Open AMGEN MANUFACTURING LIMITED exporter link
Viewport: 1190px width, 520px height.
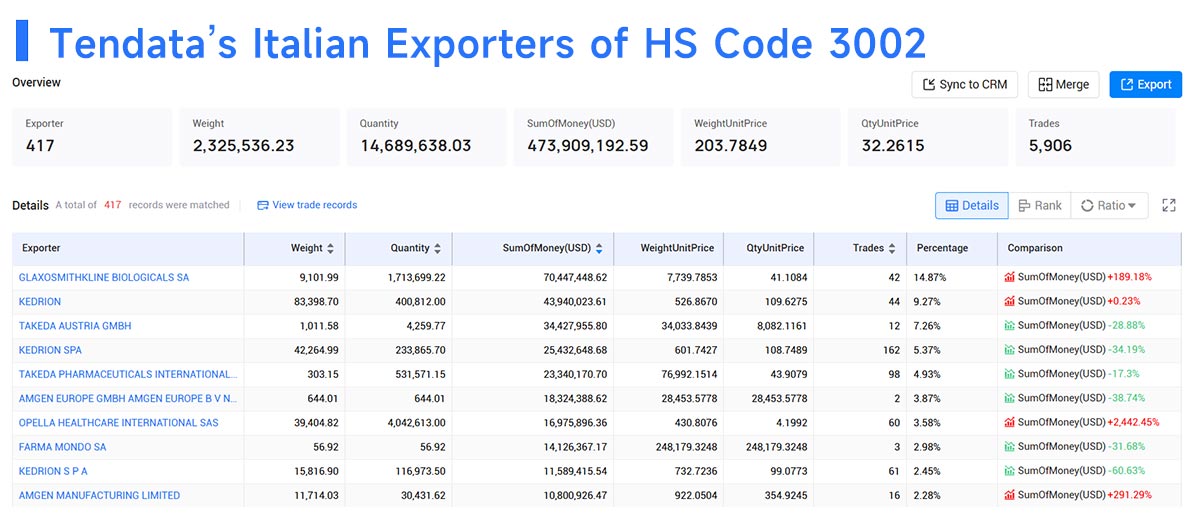click(99, 495)
